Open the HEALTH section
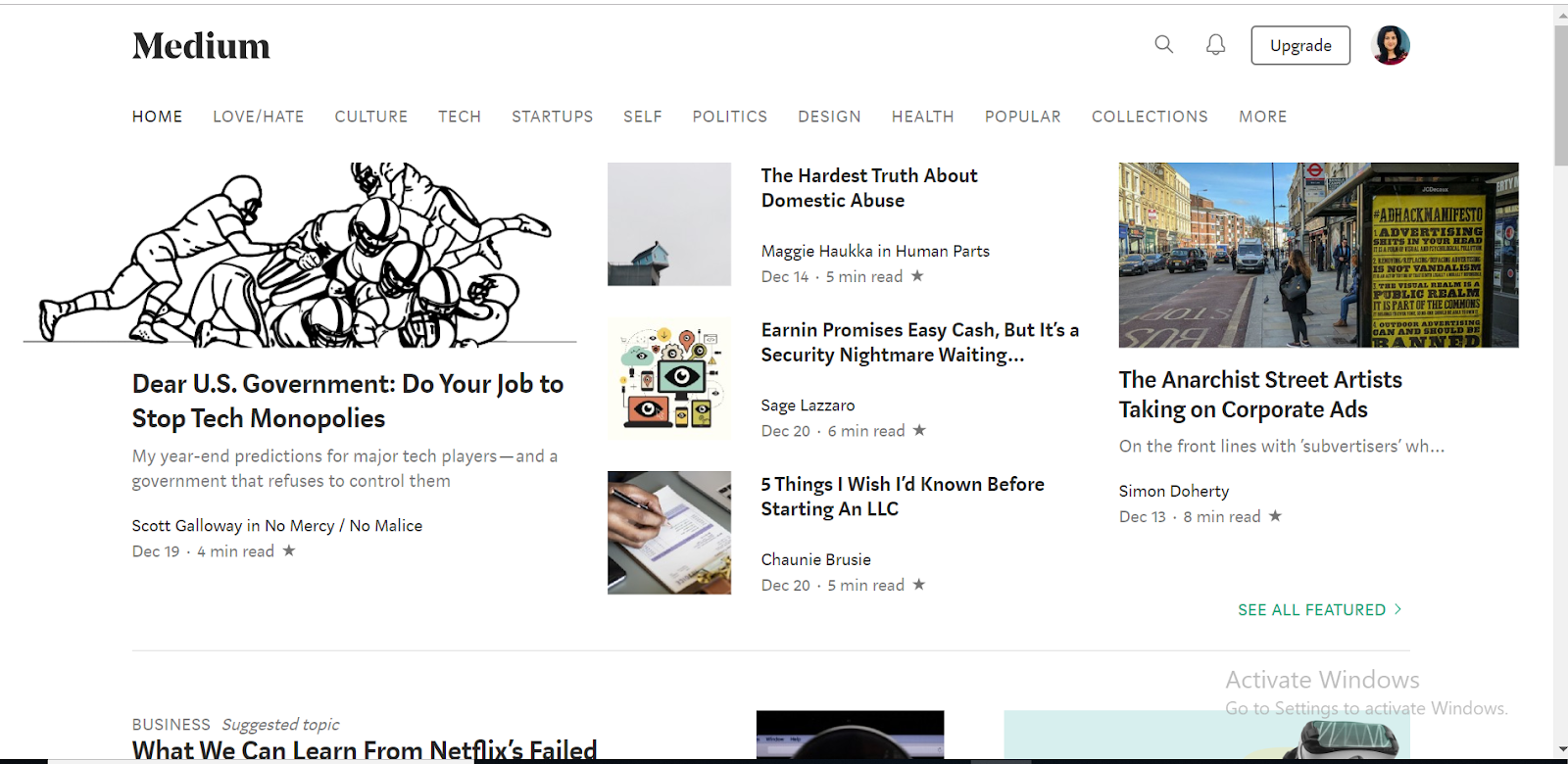 coord(923,117)
